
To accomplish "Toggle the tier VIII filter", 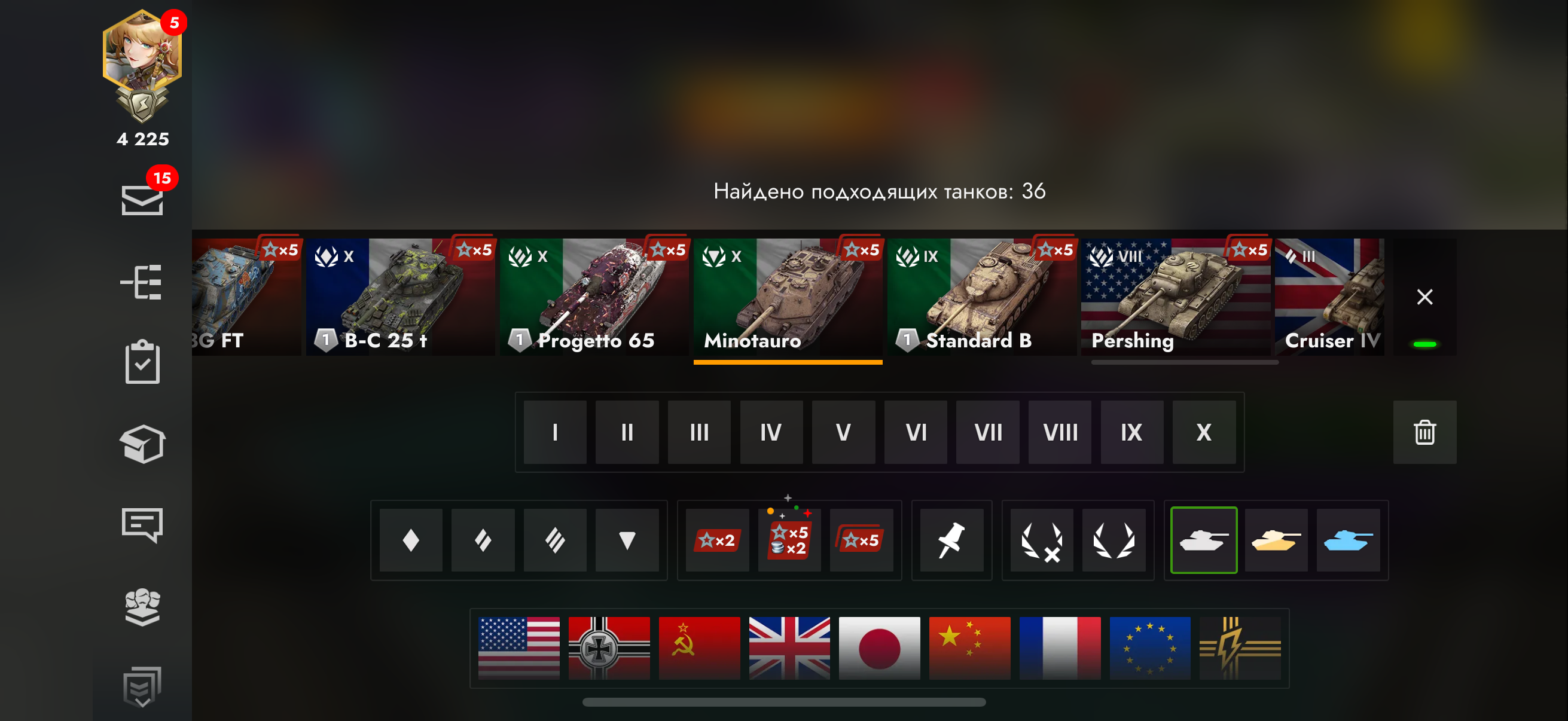I will 1060,432.
